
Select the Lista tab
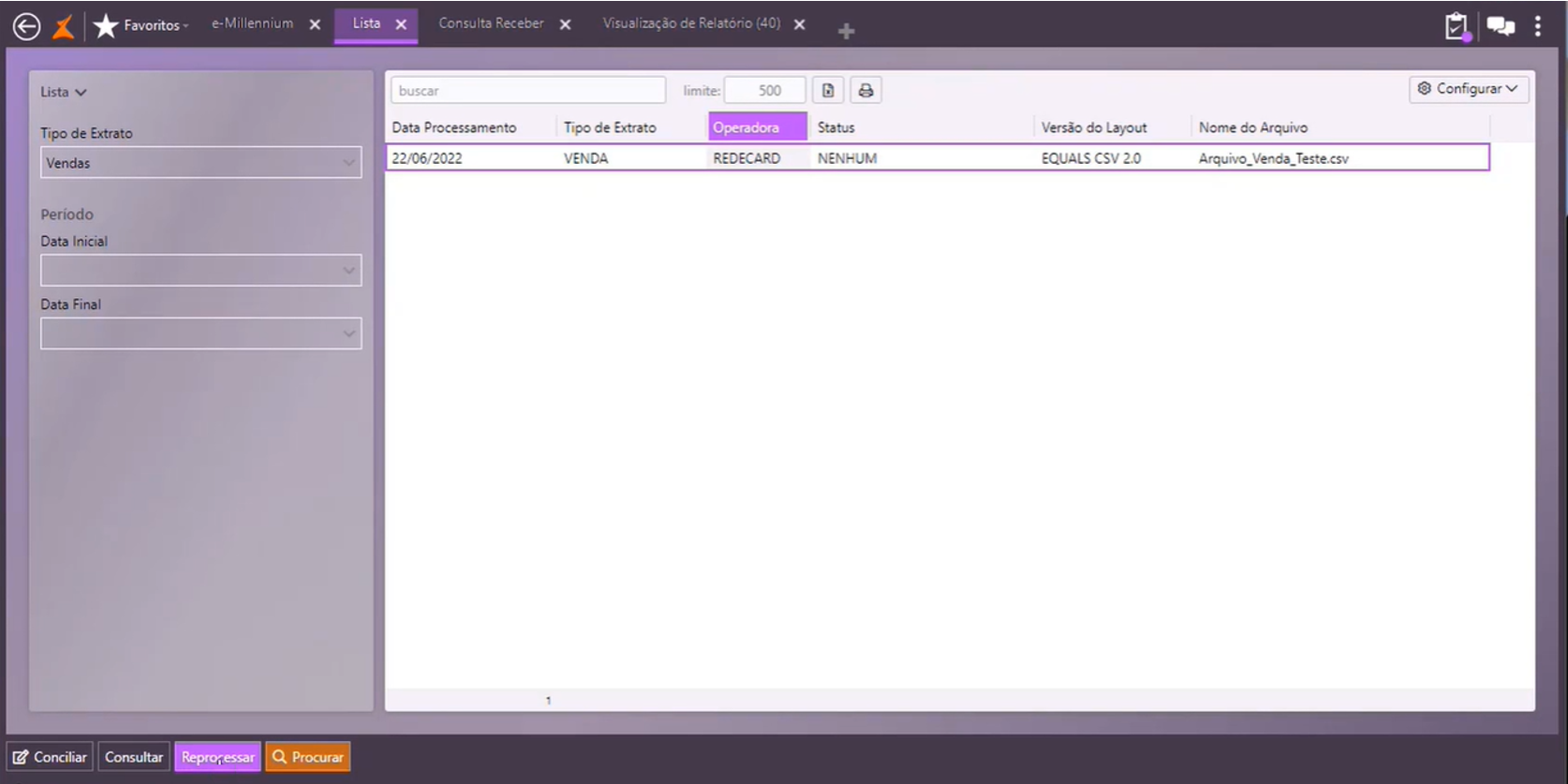[366, 23]
